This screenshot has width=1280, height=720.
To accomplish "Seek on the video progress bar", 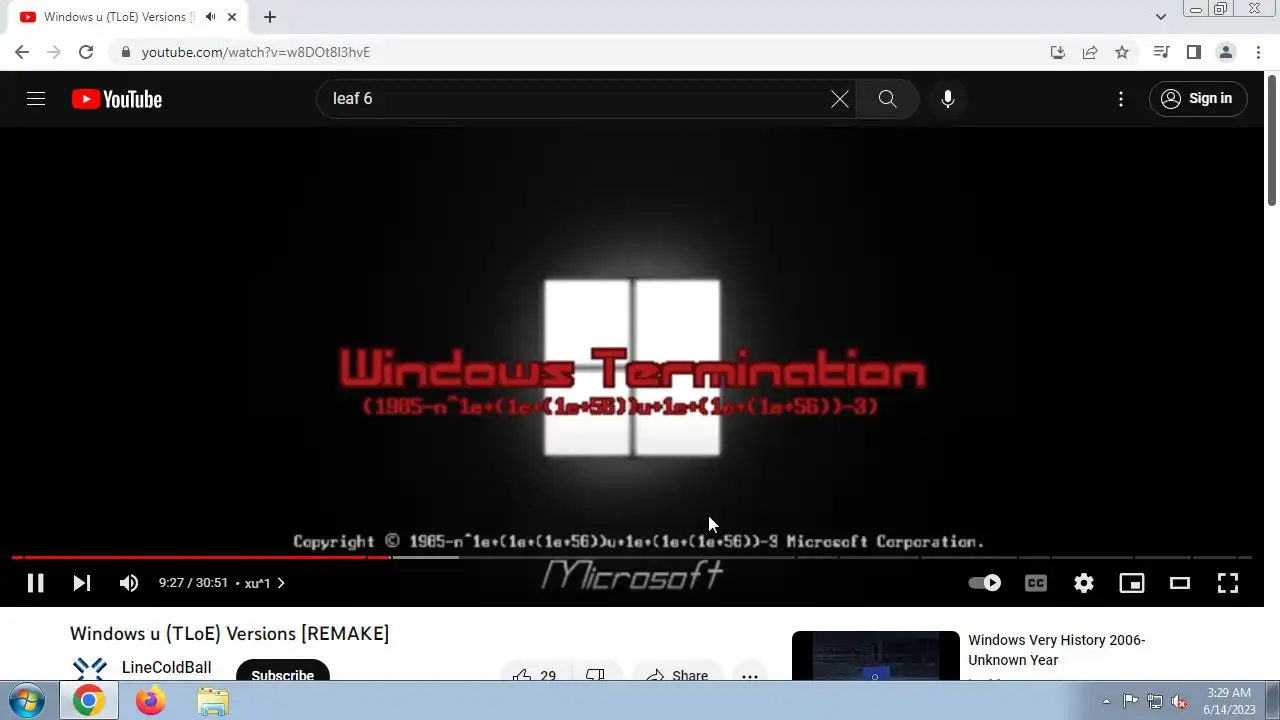I will pos(632,557).
